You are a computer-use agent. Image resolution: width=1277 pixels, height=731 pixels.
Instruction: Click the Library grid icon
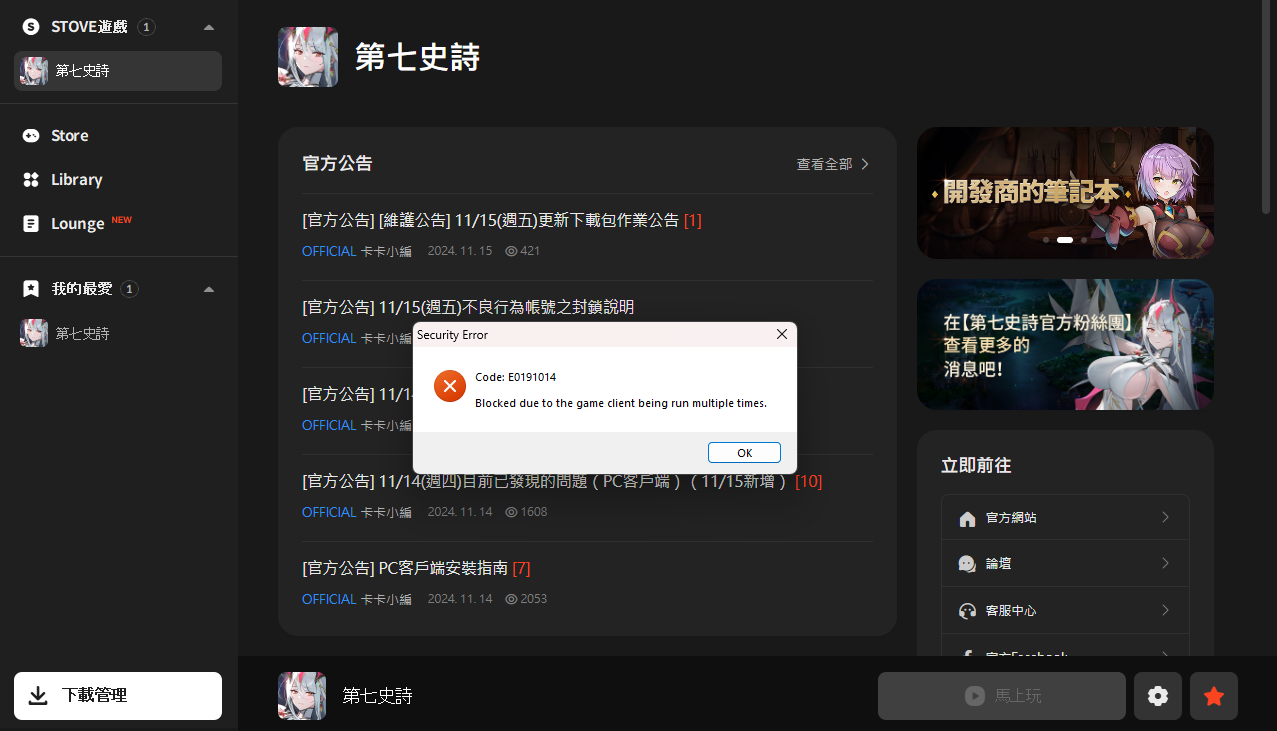click(31, 179)
